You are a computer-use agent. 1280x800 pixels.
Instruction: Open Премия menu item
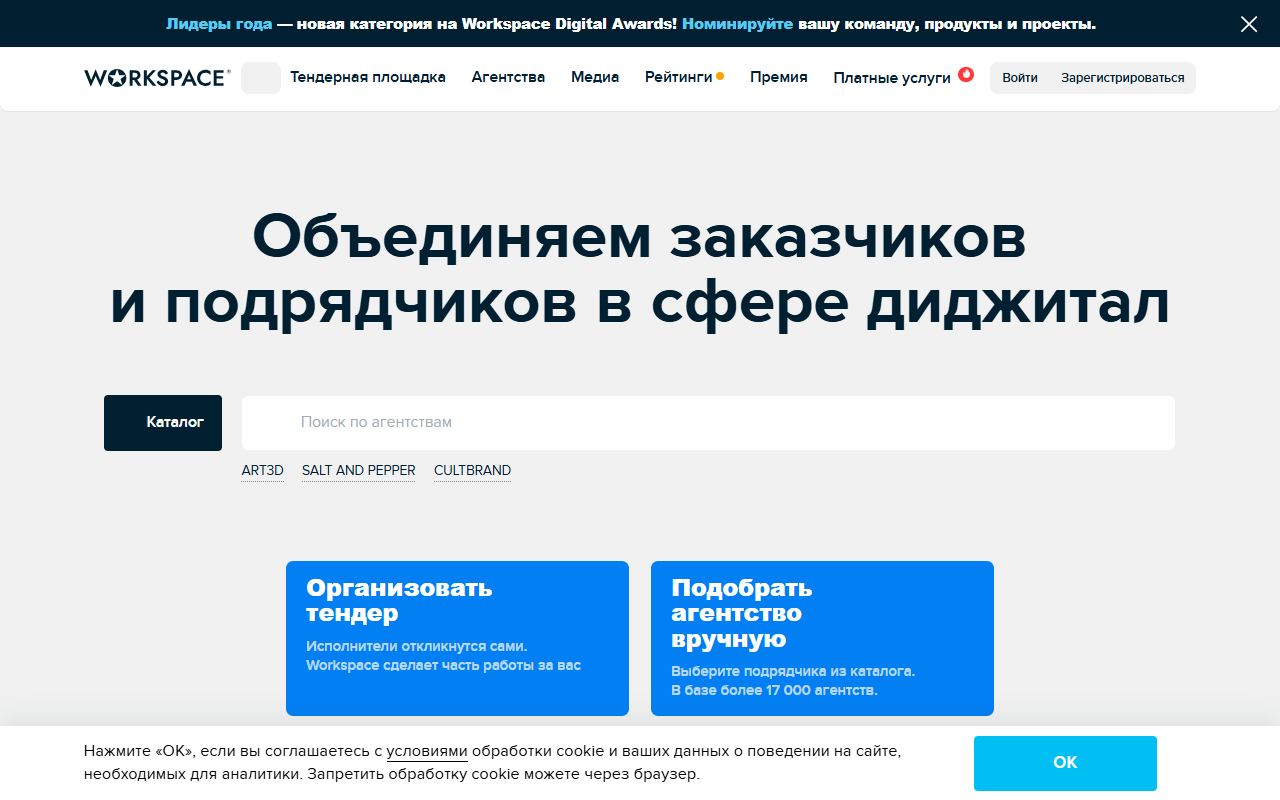[779, 77]
